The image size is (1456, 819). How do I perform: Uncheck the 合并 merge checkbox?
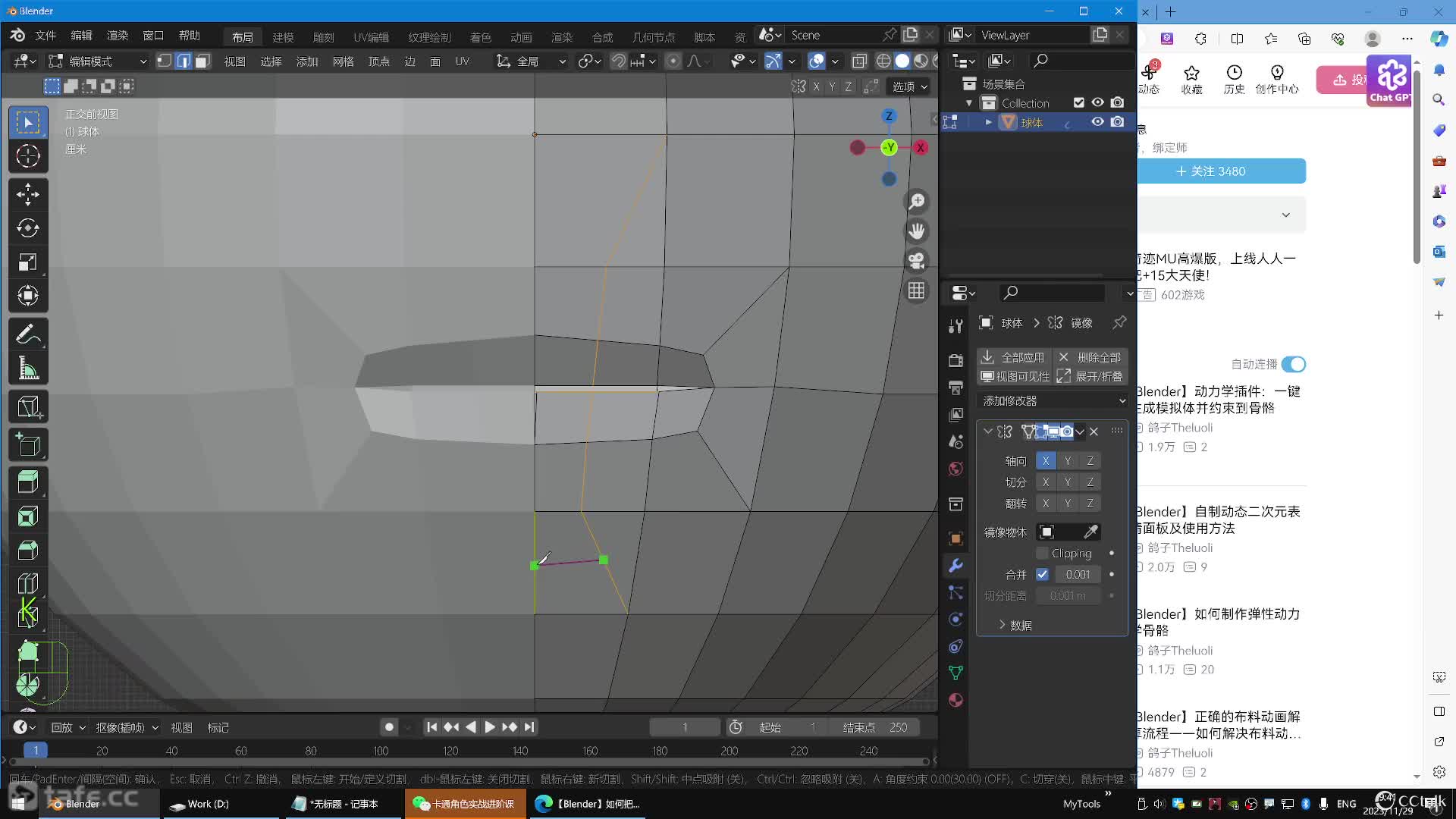click(1043, 574)
